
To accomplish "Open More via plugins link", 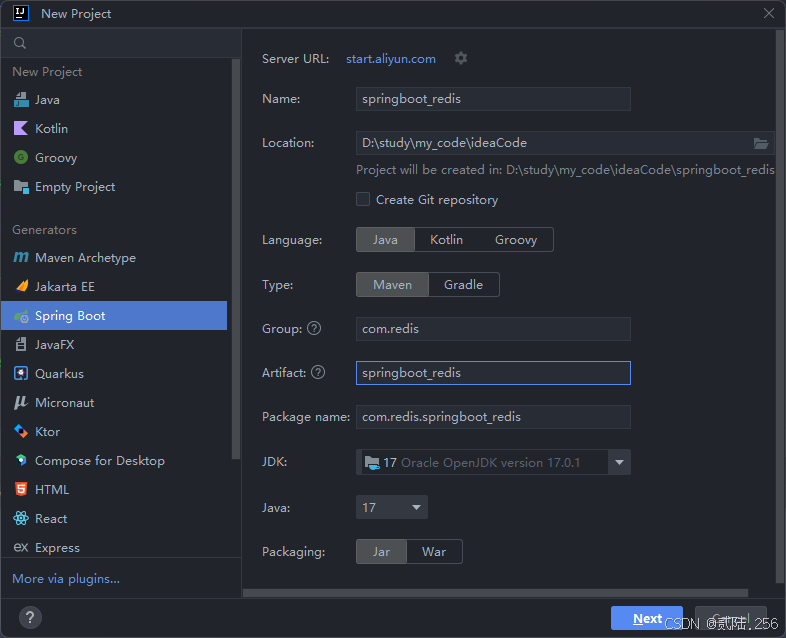I will 66,578.
